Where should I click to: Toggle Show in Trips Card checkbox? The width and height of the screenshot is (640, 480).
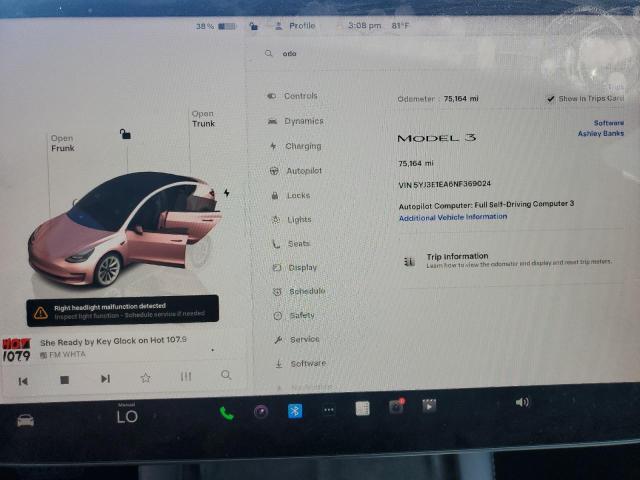[551, 99]
